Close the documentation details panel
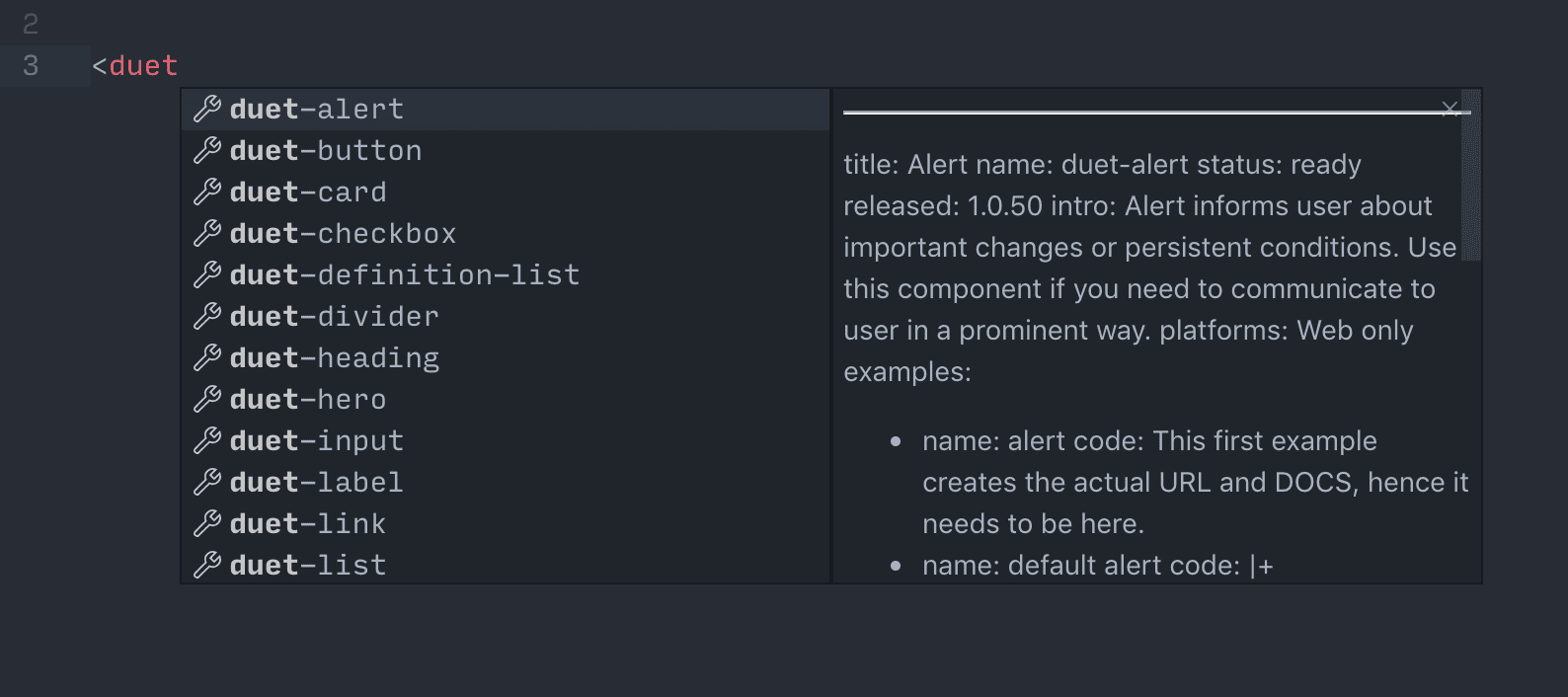Screen dimensions: 1568x697 coord(1450,109)
